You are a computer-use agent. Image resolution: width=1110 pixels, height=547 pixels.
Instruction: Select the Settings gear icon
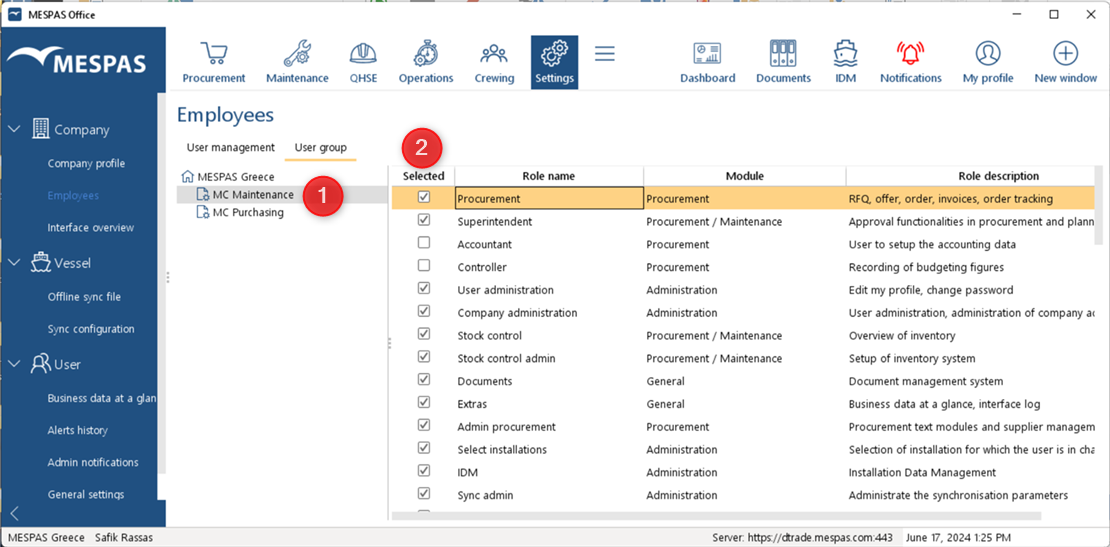point(554,54)
